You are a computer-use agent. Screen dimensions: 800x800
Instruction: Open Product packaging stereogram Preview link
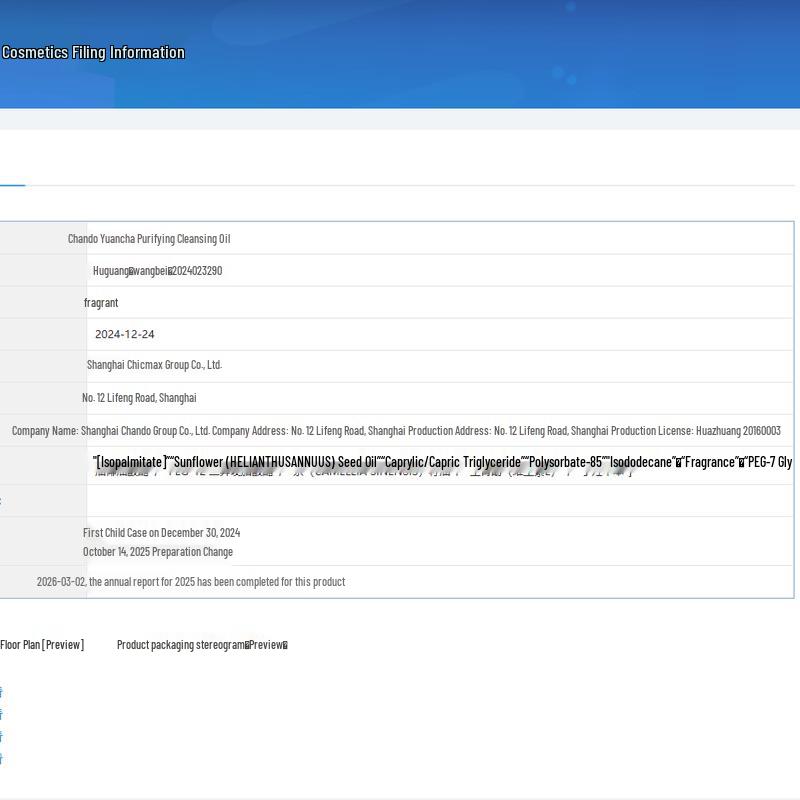[x=202, y=644]
